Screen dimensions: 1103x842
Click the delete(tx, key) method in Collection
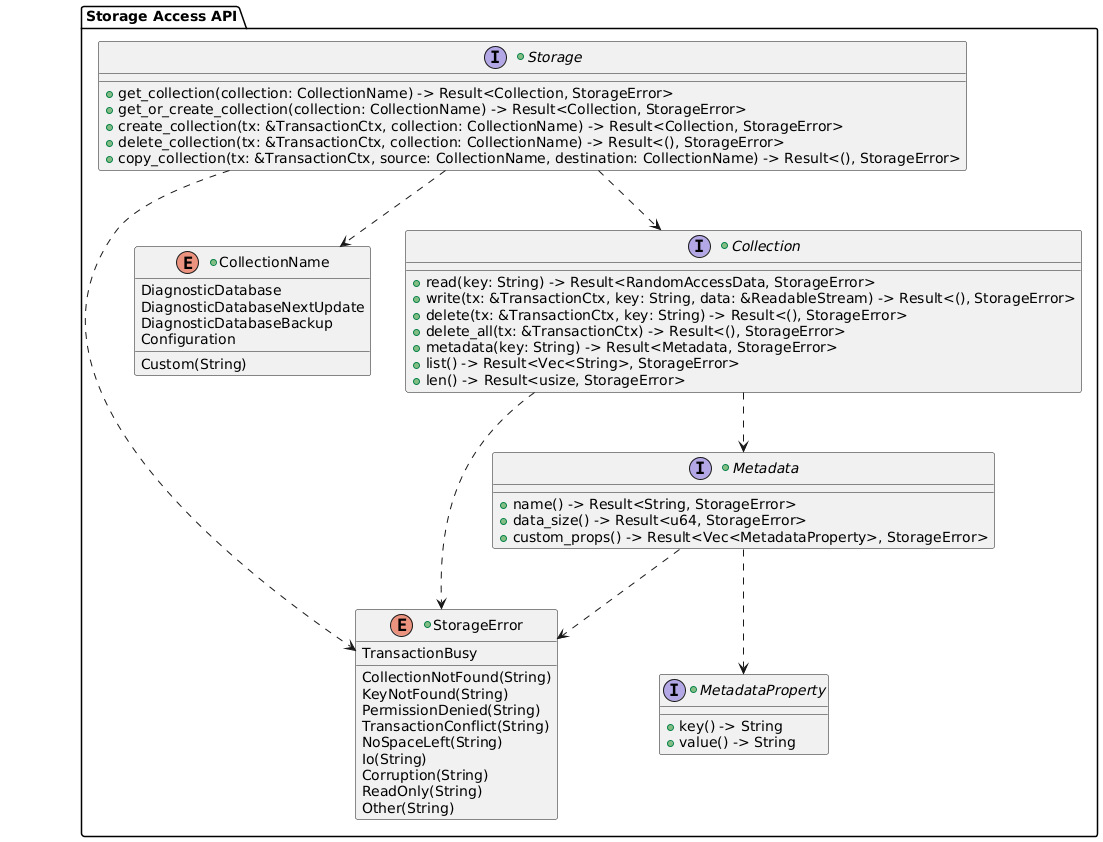click(x=666, y=315)
